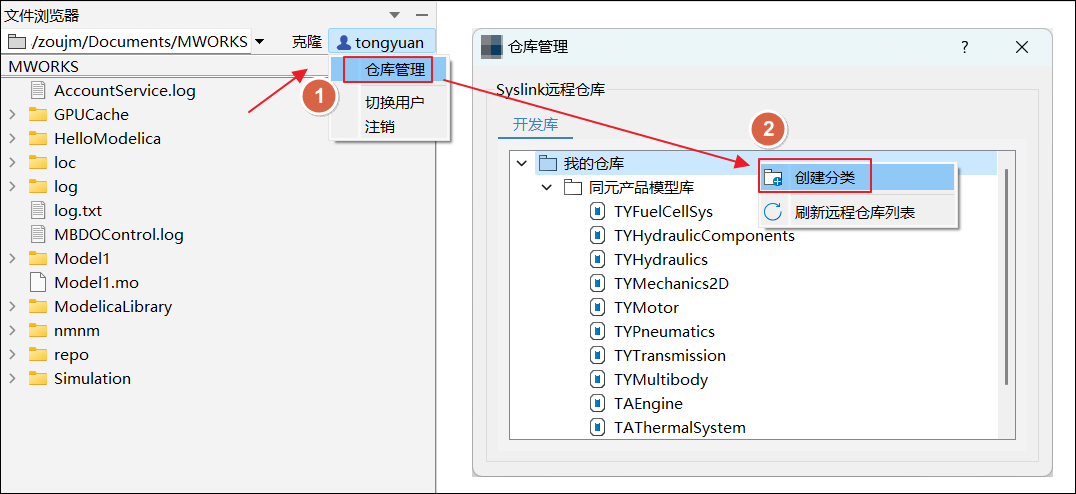Screen dimensions: 1076x494
Task: Click the TYFuelCellSys model library icon
Action: (598, 212)
